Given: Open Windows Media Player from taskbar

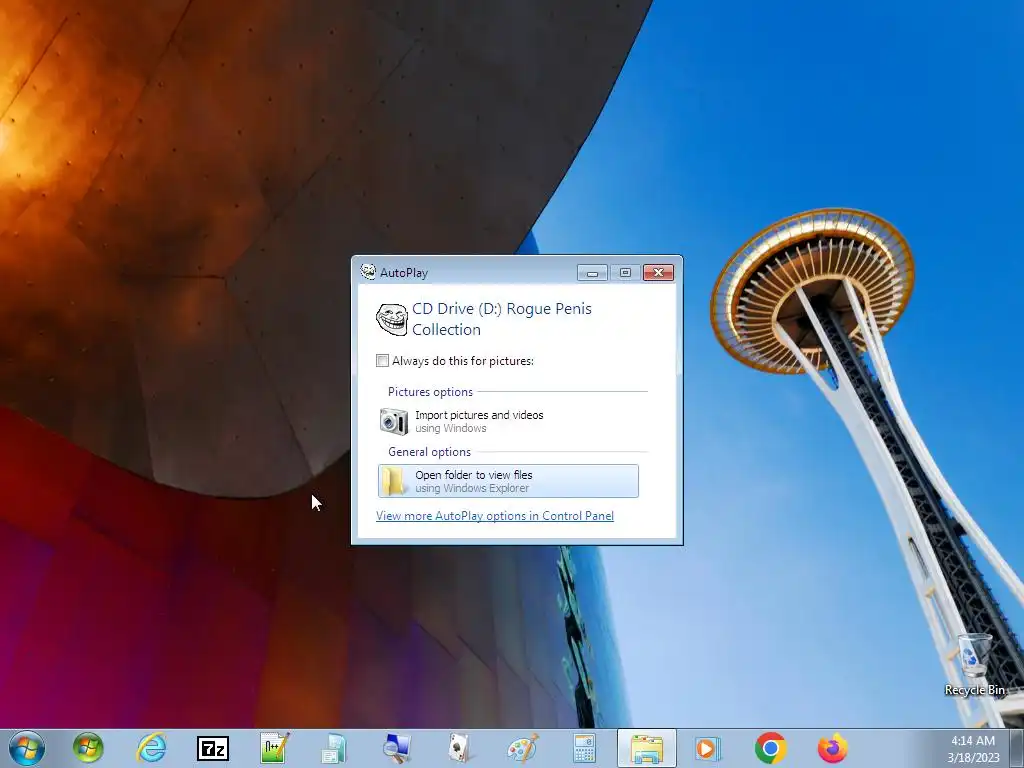Looking at the screenshot, I should [708, 748].
